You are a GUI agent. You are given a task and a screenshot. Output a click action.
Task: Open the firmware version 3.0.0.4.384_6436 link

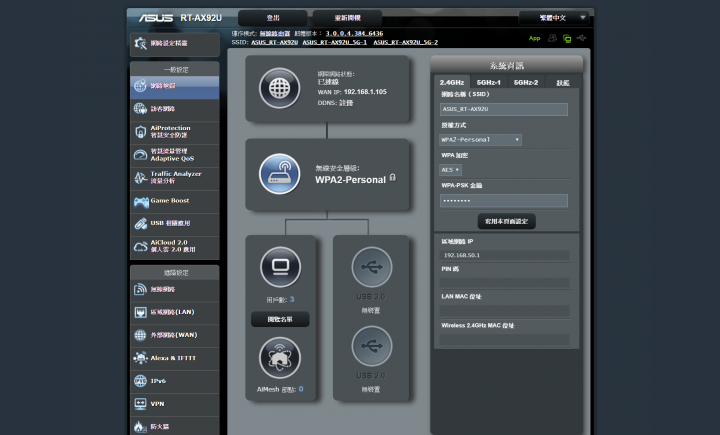click(354, 34)
